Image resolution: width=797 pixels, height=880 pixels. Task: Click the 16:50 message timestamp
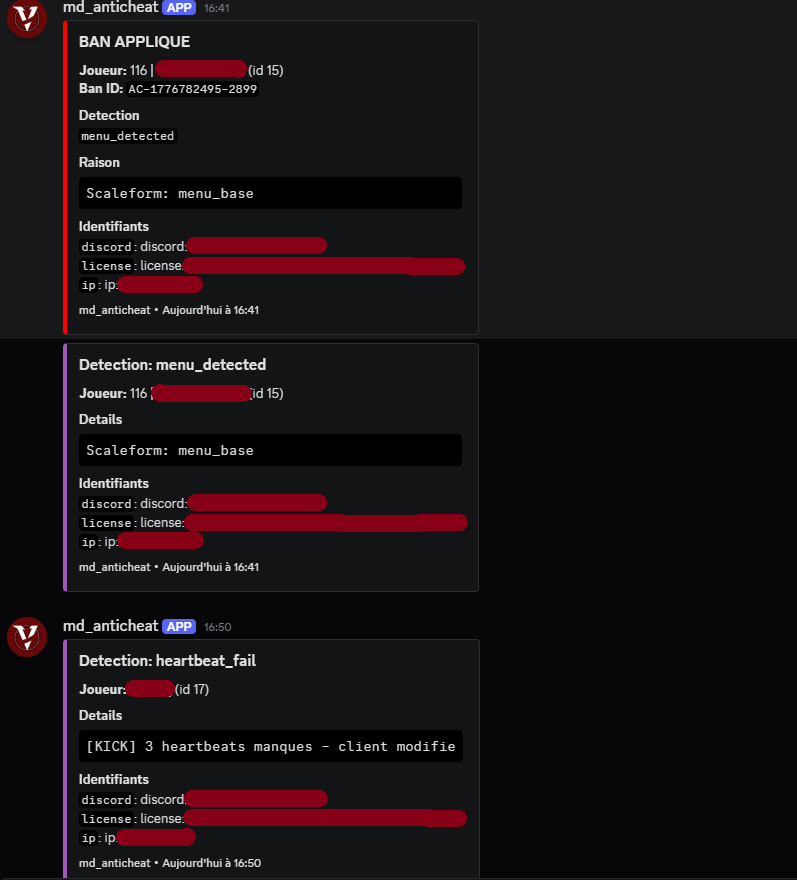(x=218, y=627)
